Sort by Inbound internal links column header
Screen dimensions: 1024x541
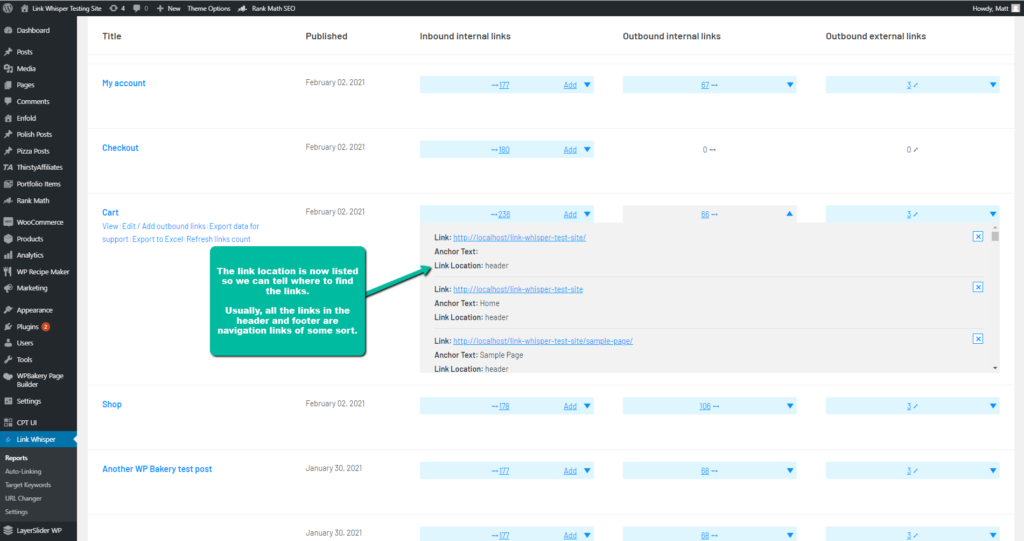pos(465,36)
